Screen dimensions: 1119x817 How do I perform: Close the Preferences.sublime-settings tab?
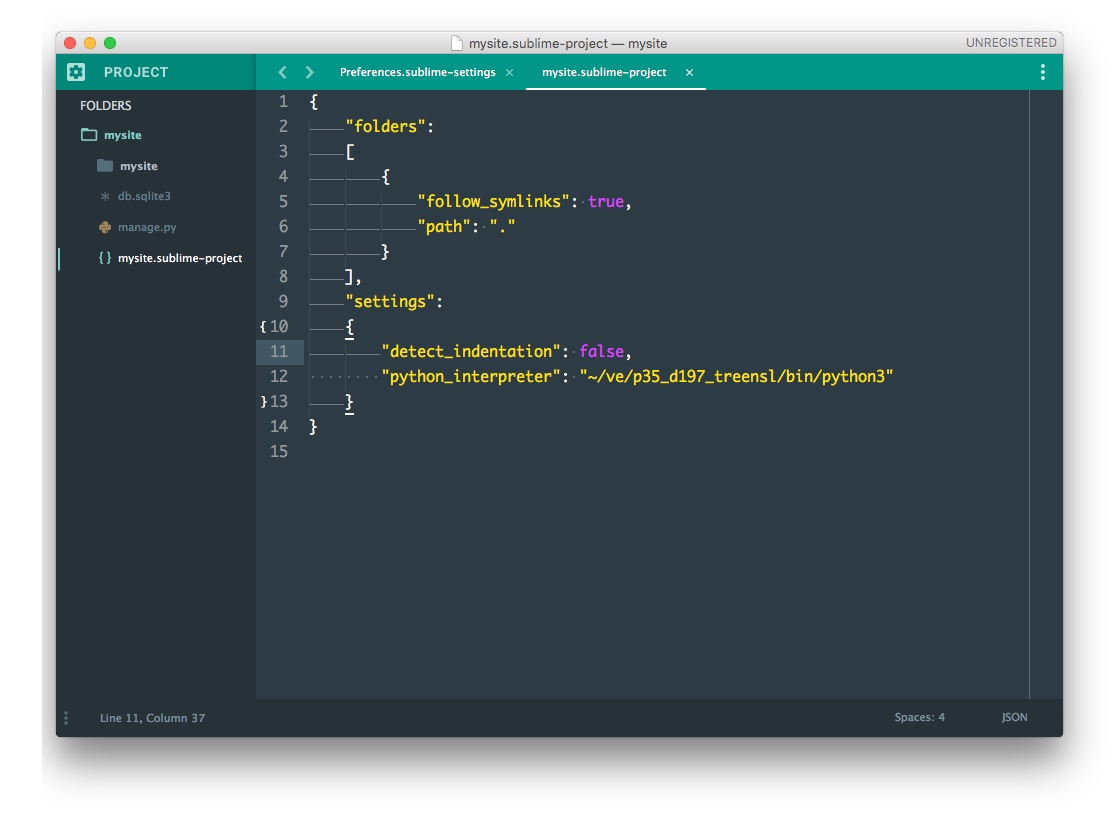[510, 73]
